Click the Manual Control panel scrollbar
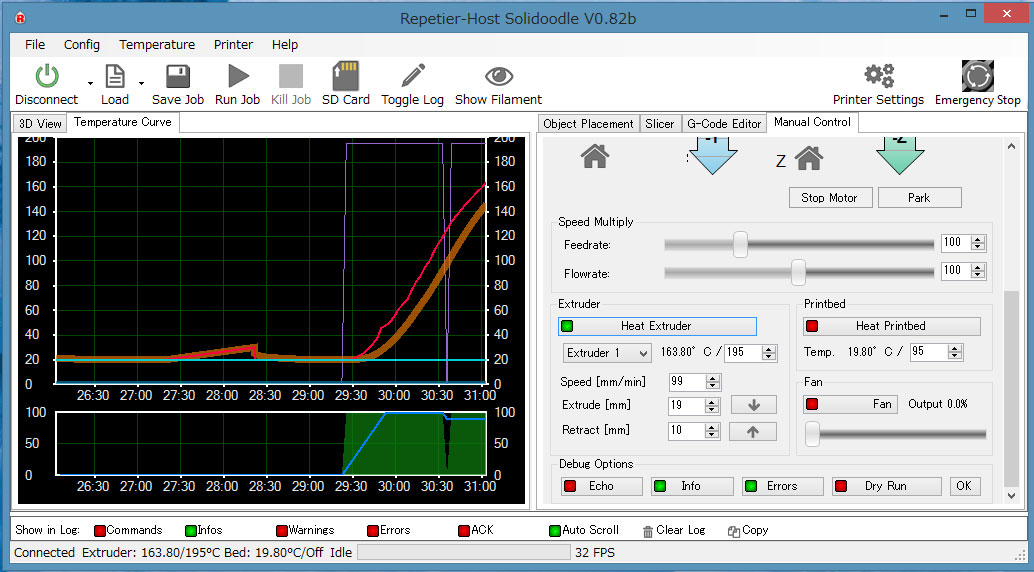This screenshot has height=572, width=1034. pyautogui.click(x=1012, y=389)
